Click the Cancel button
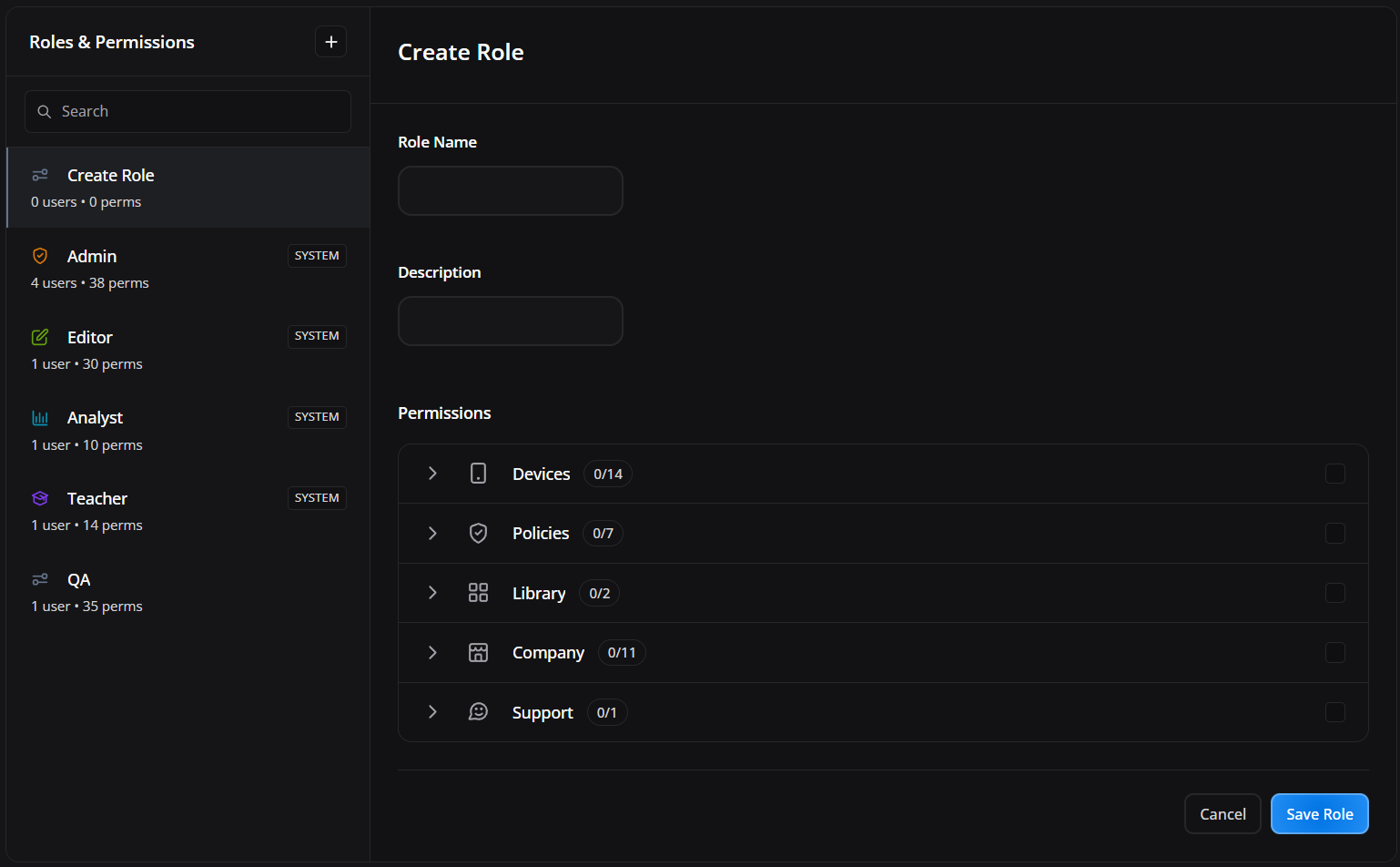This screenshot has width=1400, height=867. [1222, 814]
